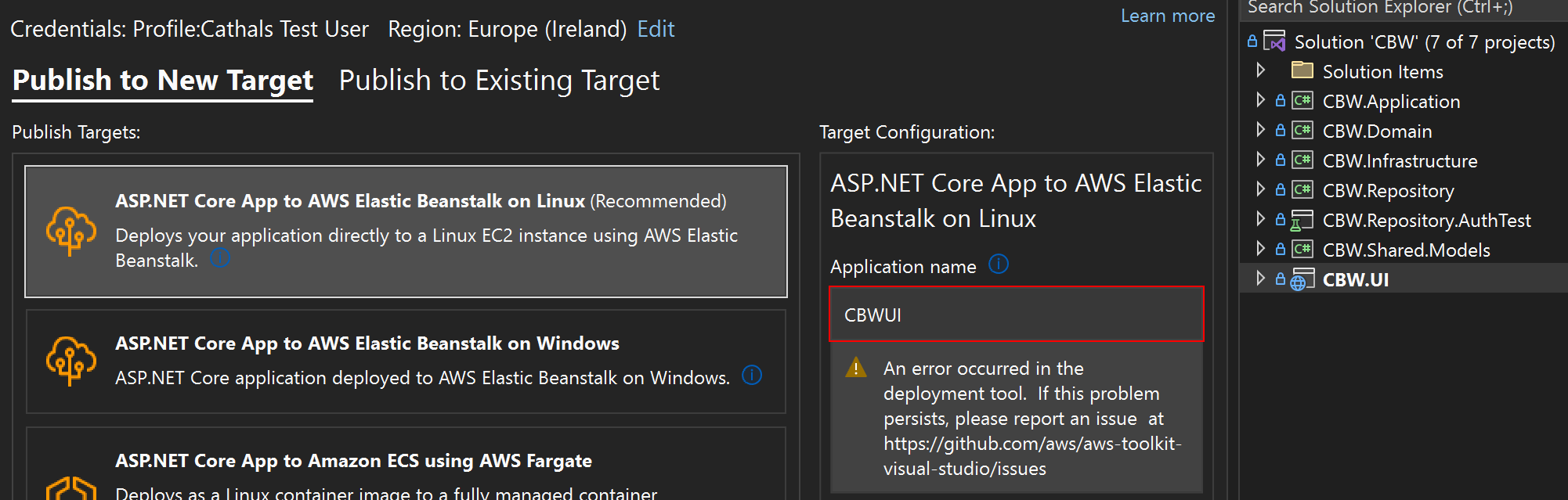
Task: Expand the Solution Items folder
Action: coord(1261,70)
